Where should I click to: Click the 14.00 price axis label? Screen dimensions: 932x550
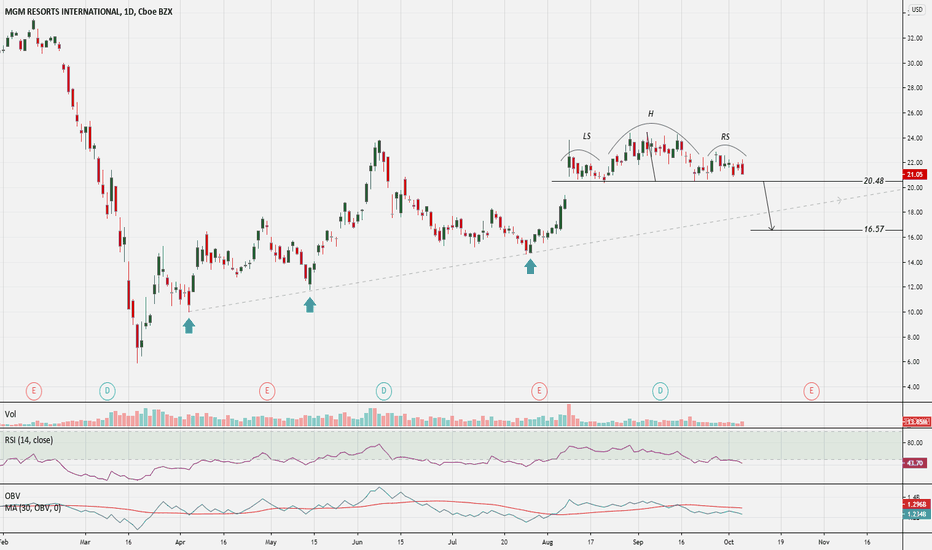pos(915,262)
